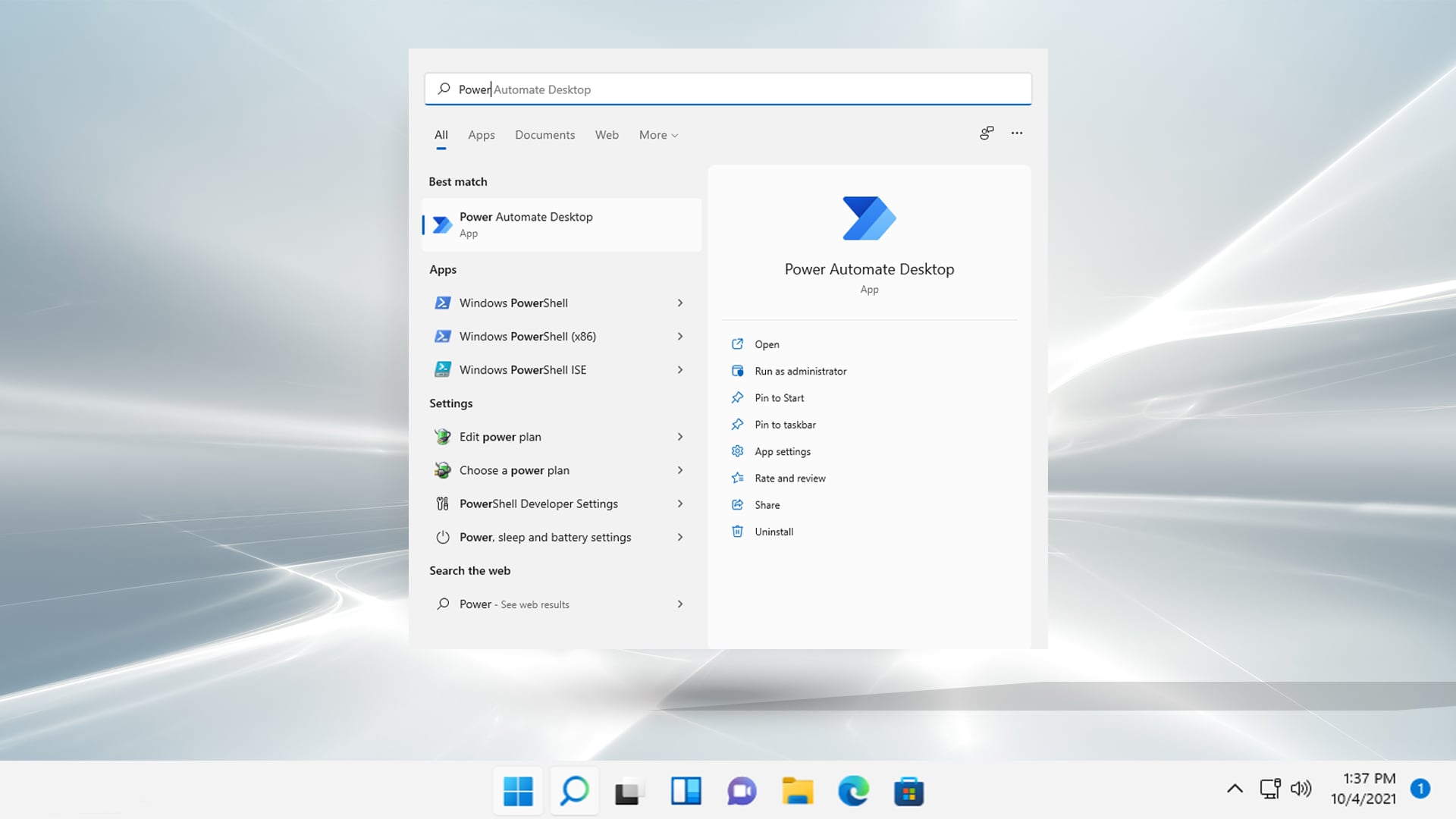
Task: Expand Edit power plan arrow
Action: (x=680, y=437)
